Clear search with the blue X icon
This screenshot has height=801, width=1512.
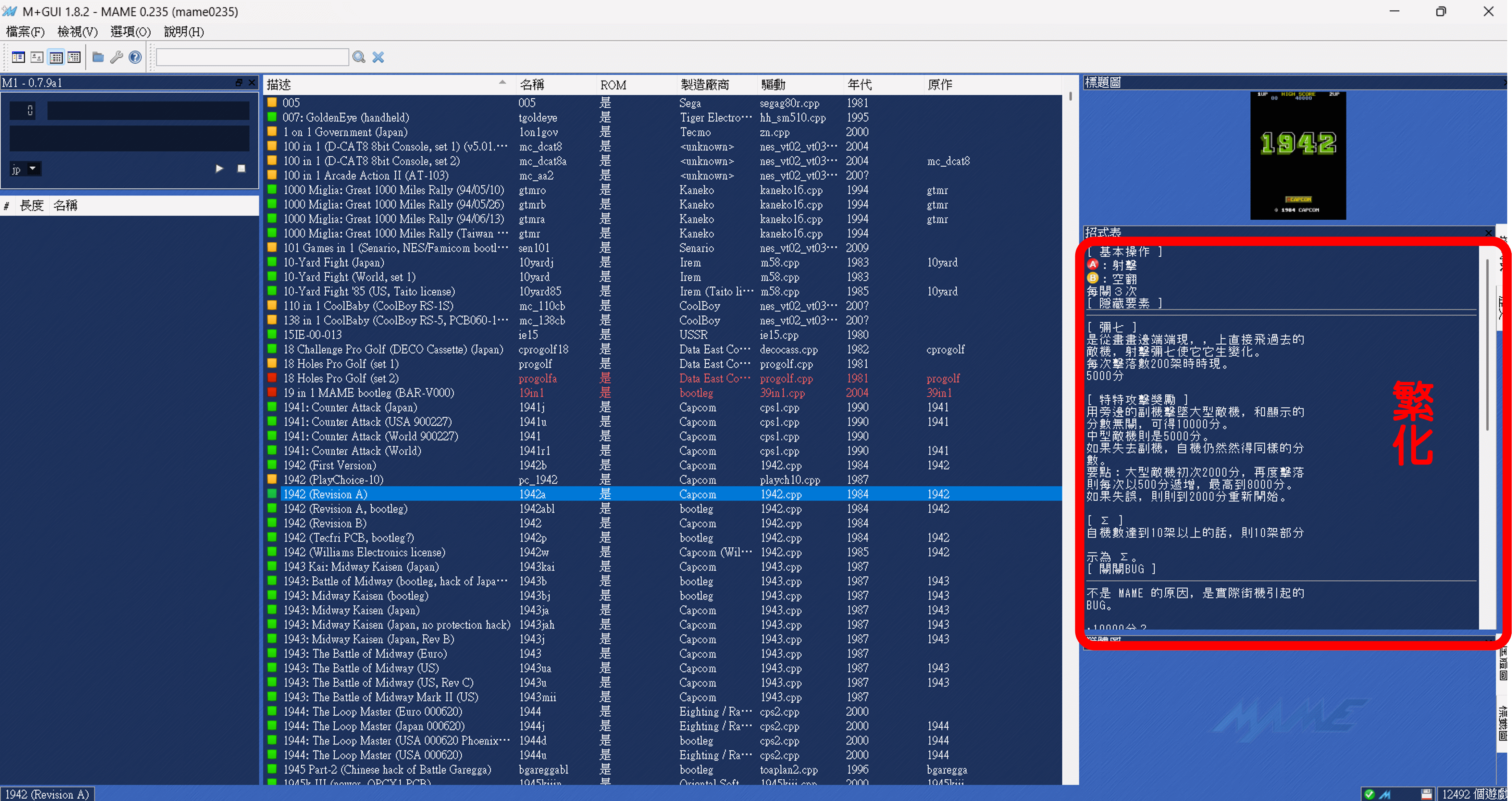pos(378,57)
